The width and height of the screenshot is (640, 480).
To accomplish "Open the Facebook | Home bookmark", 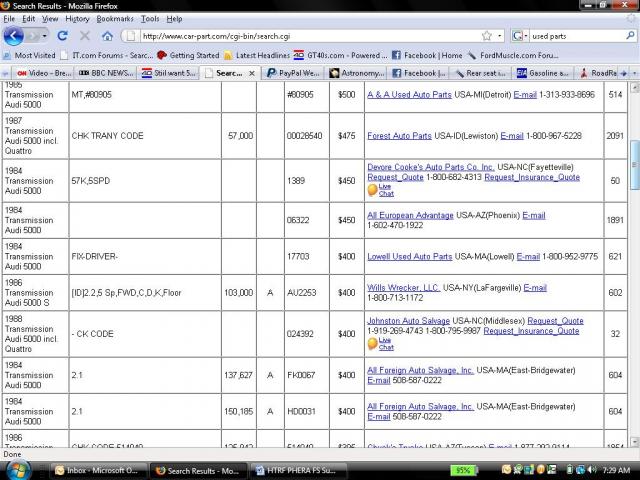I will 427,55.
